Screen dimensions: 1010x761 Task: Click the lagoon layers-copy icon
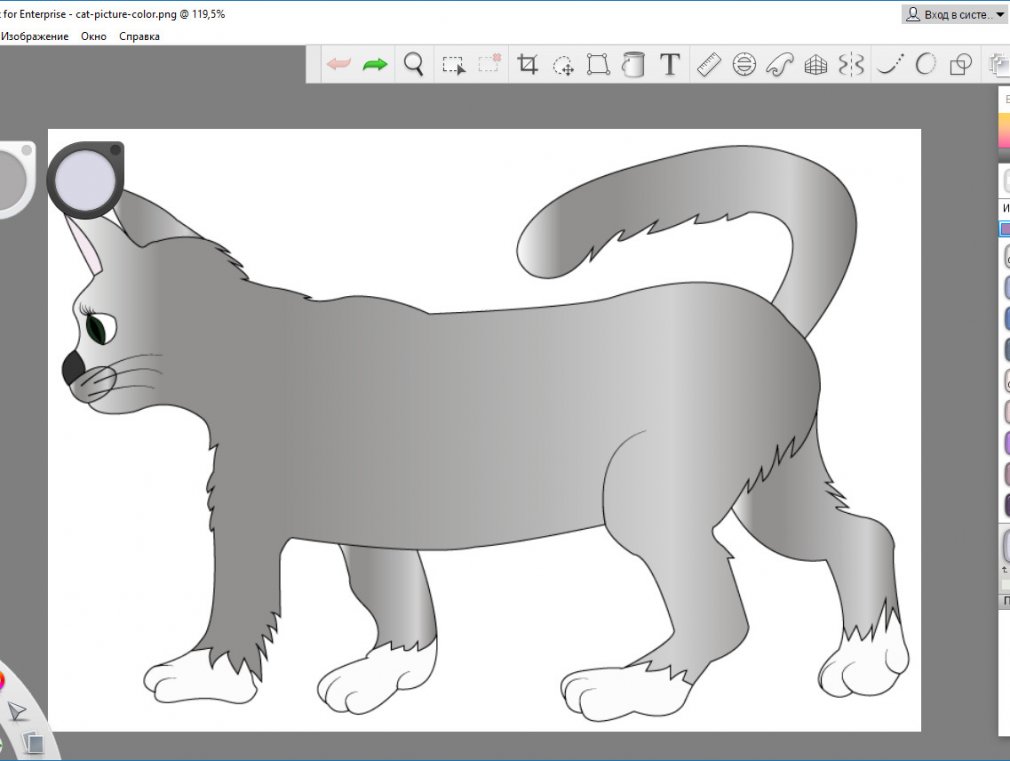tap(33, 742)
